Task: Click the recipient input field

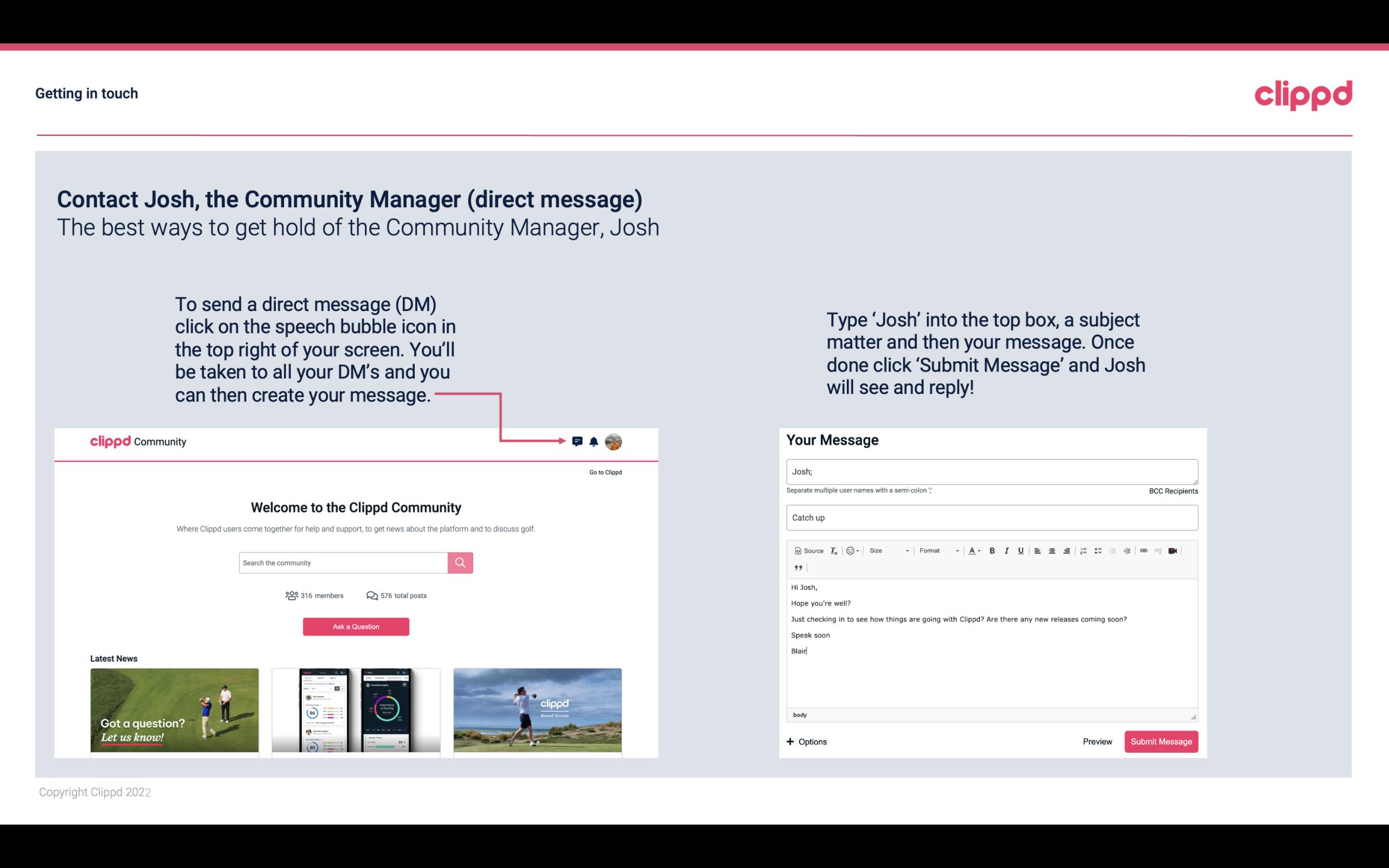Action: pyautogui.click(x=991, y=470)
